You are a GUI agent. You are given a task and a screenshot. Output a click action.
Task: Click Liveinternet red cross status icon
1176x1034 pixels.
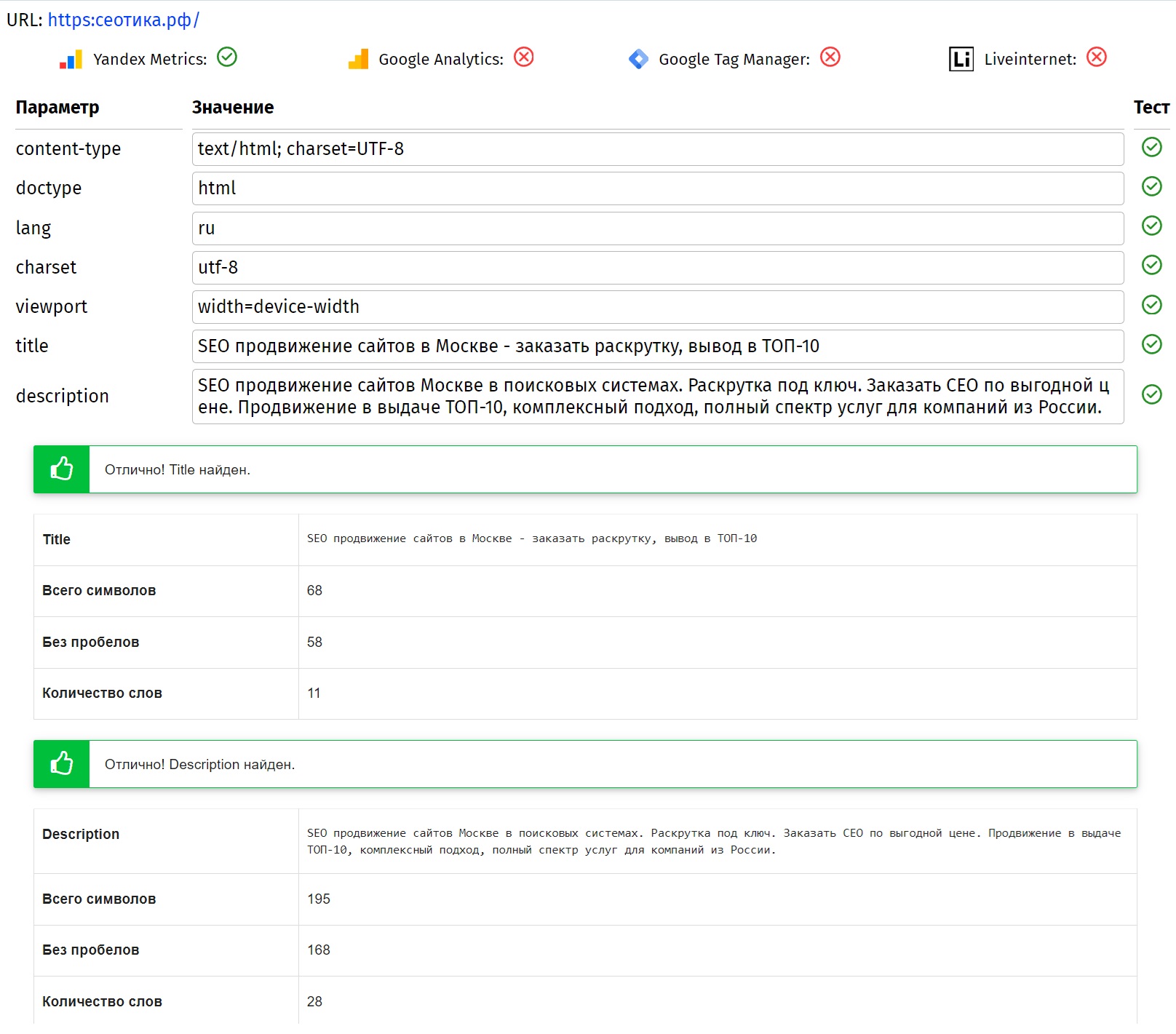coord(1097,57)
